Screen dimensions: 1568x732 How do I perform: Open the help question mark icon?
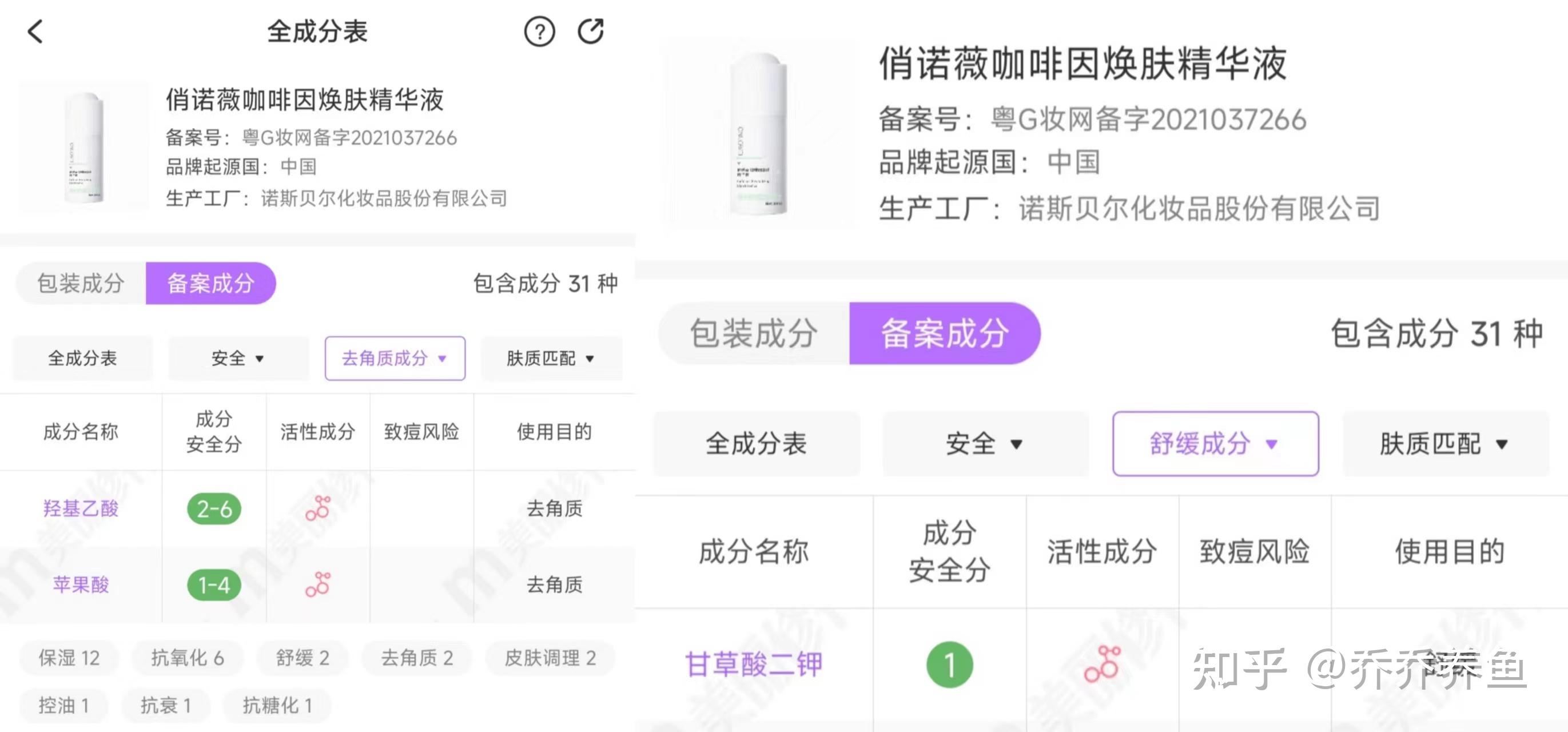coord(539,31)
